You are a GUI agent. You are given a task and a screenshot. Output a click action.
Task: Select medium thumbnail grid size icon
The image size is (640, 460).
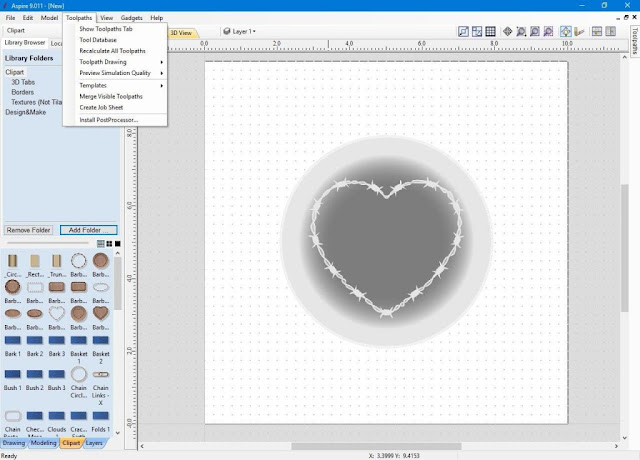(x=109, y=244)
